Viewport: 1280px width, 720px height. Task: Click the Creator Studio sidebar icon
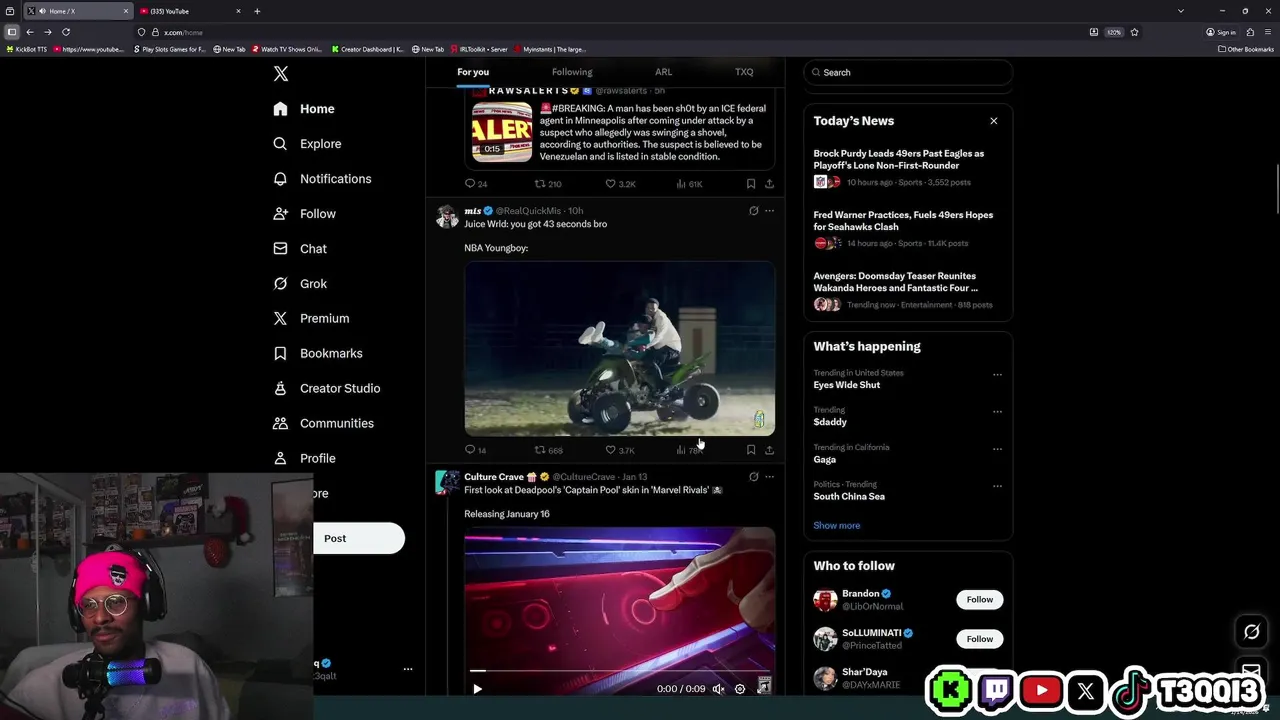click(x=280, y=389)
